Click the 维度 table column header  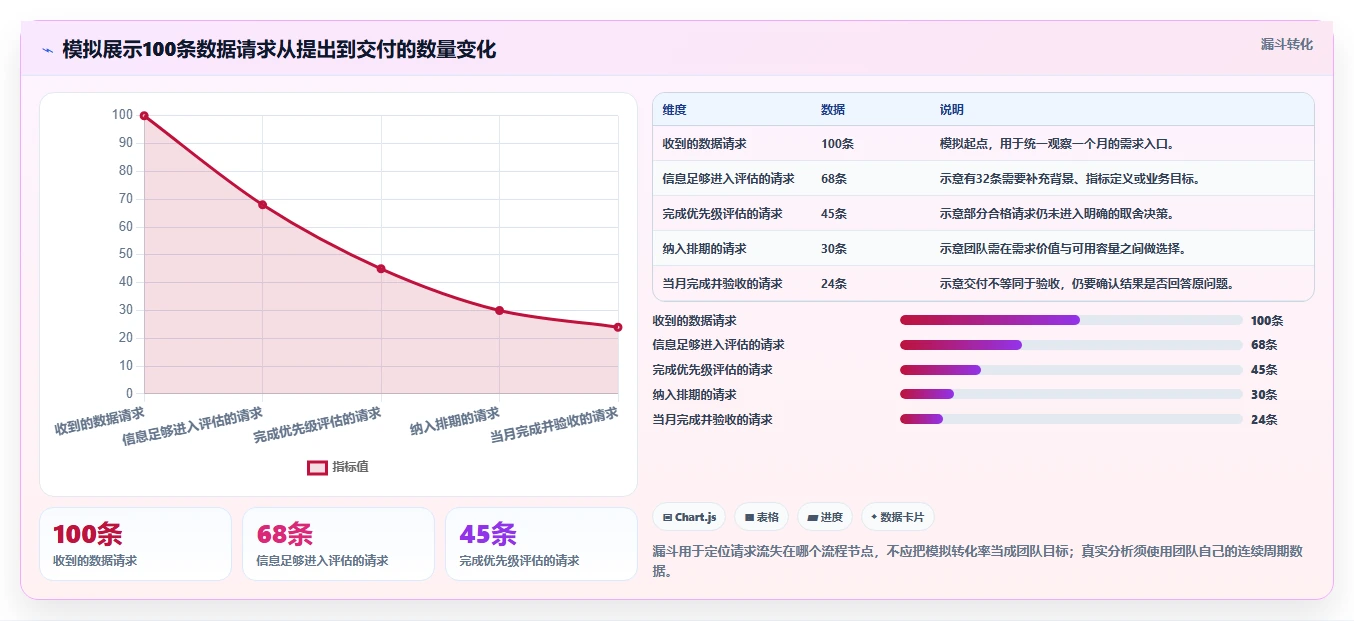pos(674,110)
